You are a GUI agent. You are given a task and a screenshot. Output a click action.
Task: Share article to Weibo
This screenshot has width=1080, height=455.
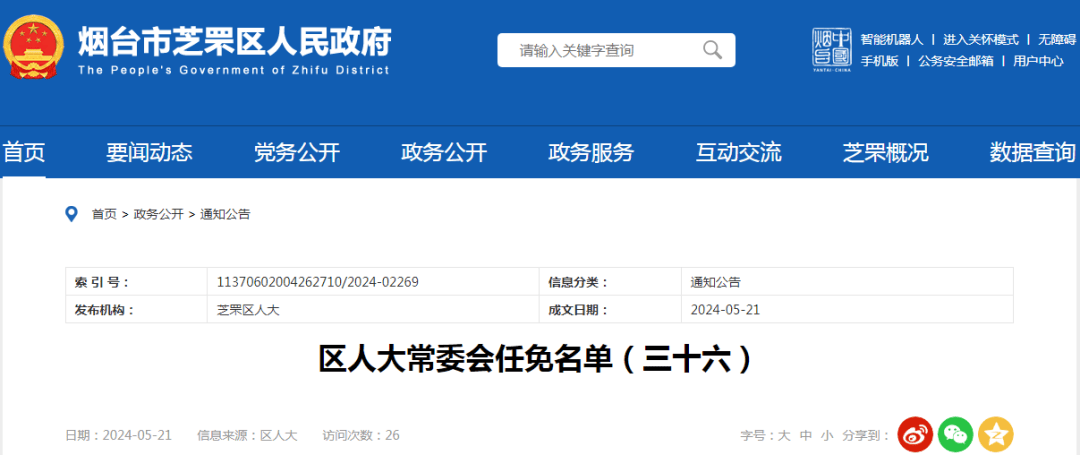(x=914, y=434)
